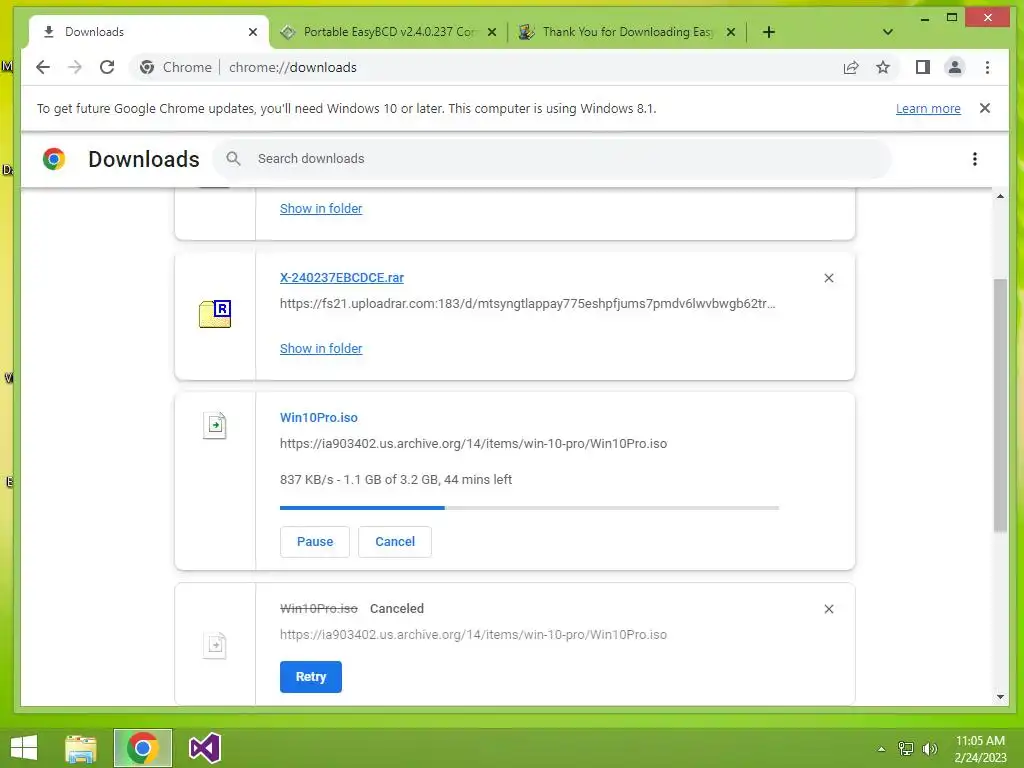Click the Chrome logo next to Downloads

(x=54, y=159)
